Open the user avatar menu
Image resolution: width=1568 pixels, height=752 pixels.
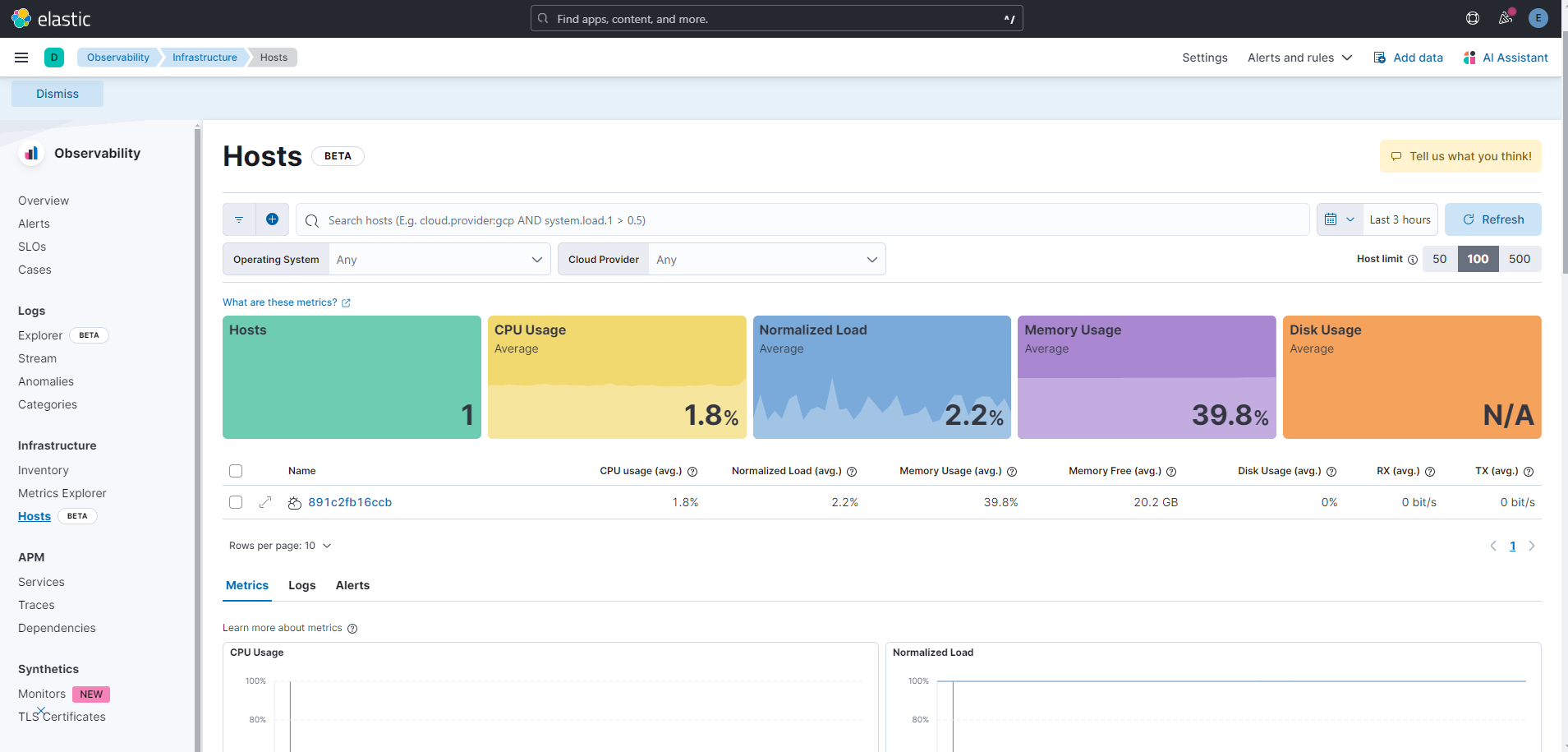pos(1538,18)
